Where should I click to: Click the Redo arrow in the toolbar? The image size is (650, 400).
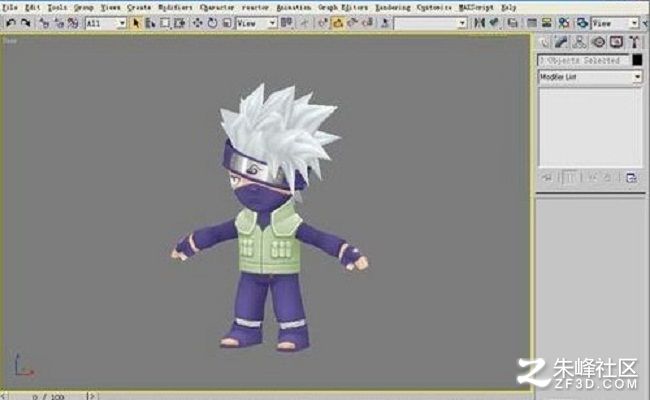pyautogui.click(x=26, y=23)
